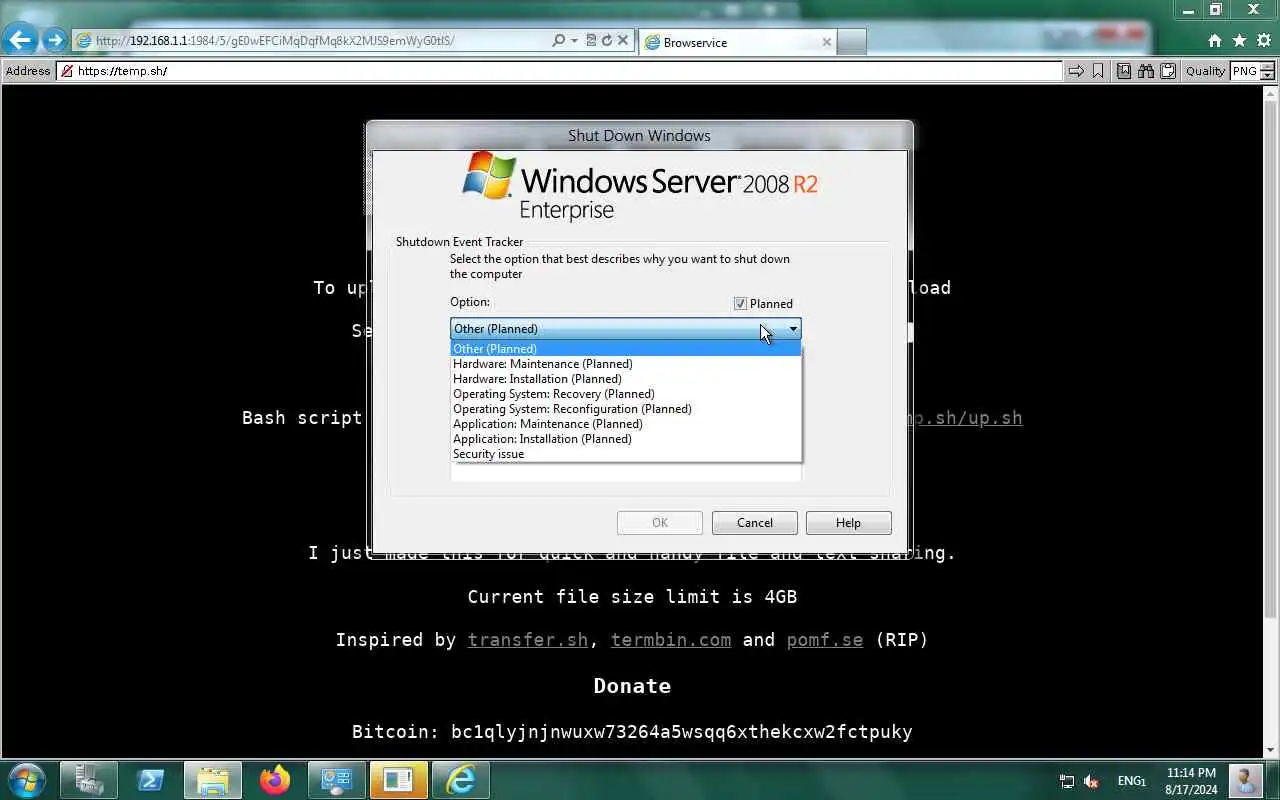This screenshot has width=1280, height=800.
Task: Click the search magnifier in the IE address bar
Action: click(x=558, y=41)
